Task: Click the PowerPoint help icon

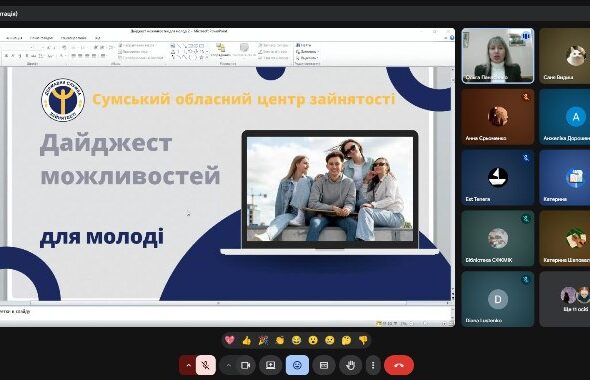Action: pos(452,38)
